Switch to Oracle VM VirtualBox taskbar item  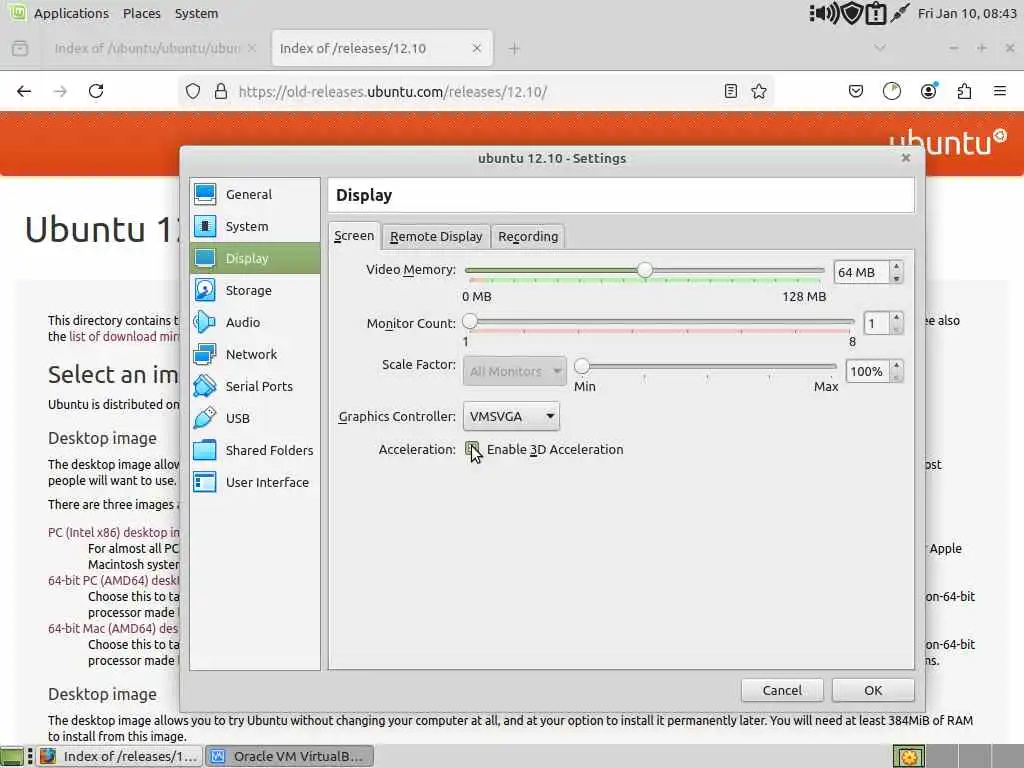point(289,756)
